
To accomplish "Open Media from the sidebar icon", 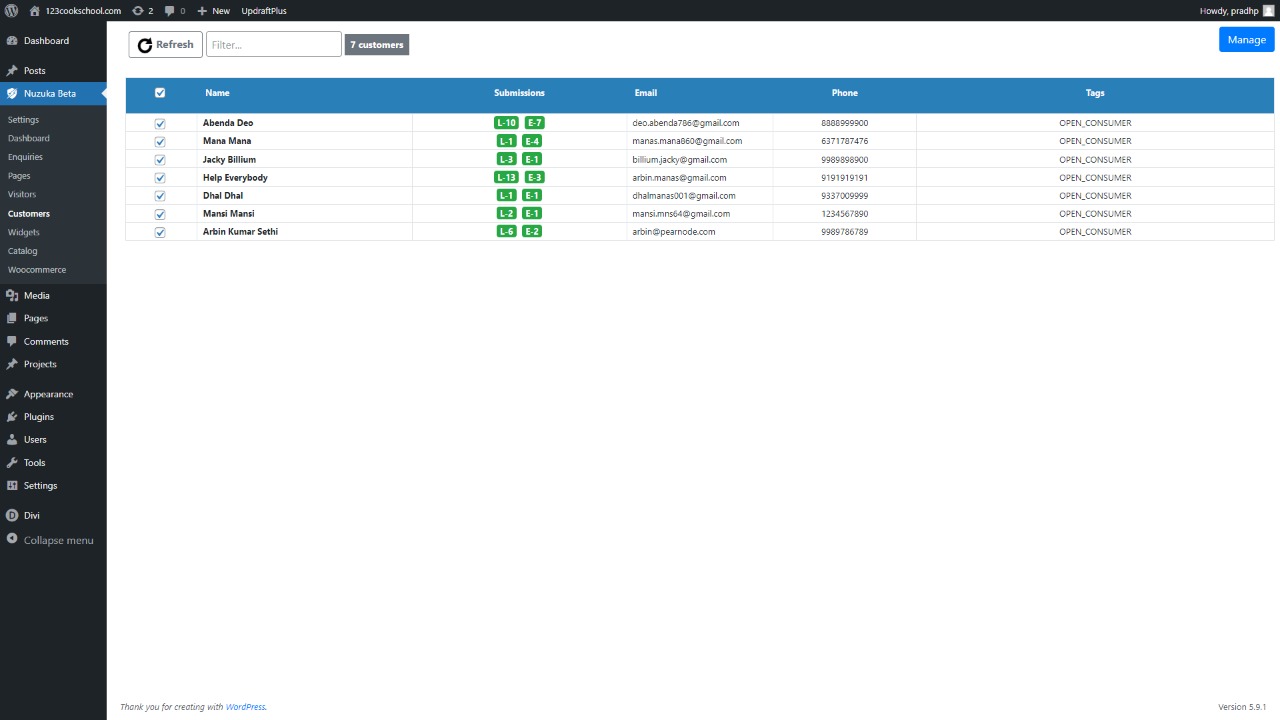I will (12, 296).
